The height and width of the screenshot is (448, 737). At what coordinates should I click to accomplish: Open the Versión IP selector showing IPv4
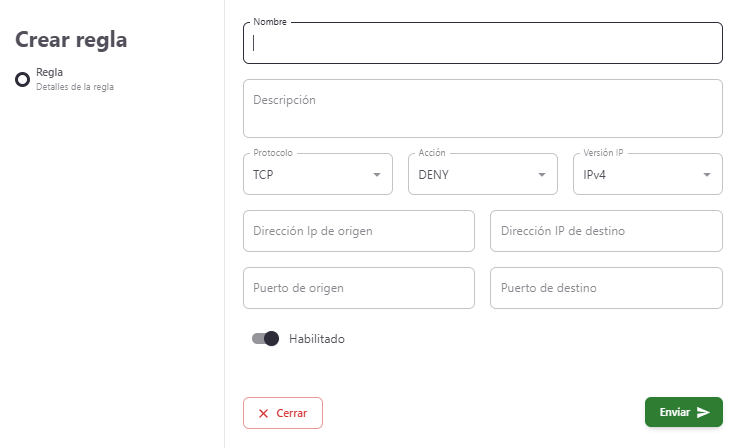pos(647,174)
